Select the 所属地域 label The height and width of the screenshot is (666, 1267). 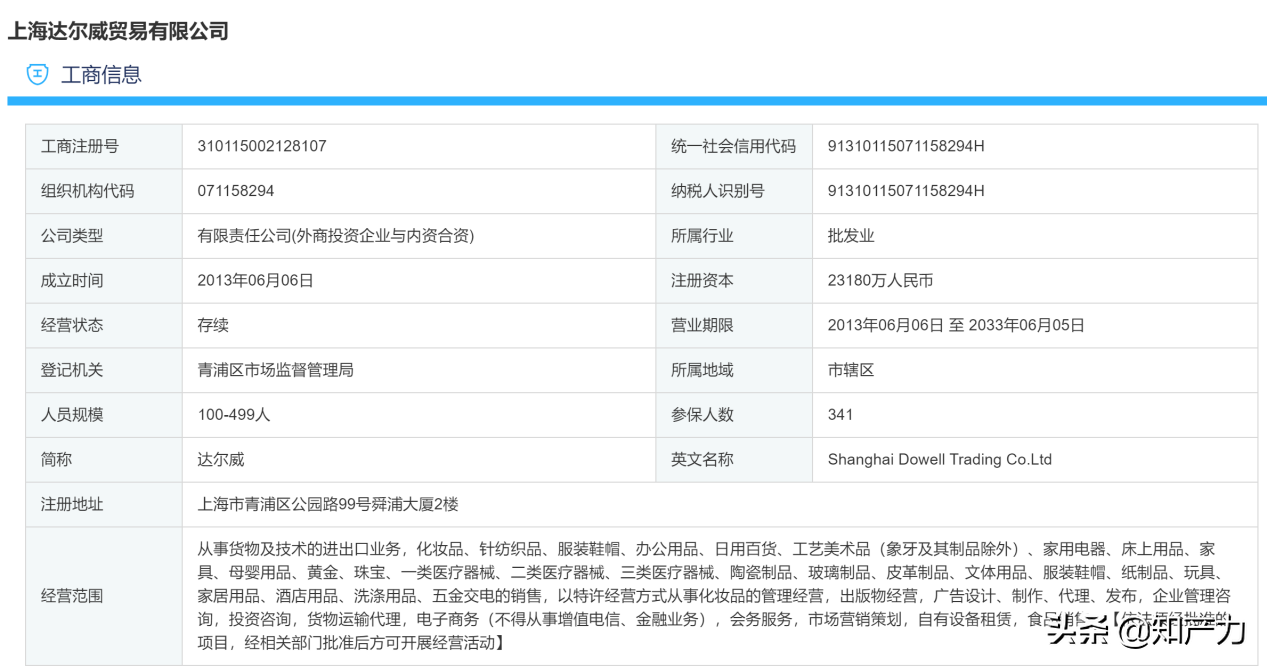[x=702, y=370]
